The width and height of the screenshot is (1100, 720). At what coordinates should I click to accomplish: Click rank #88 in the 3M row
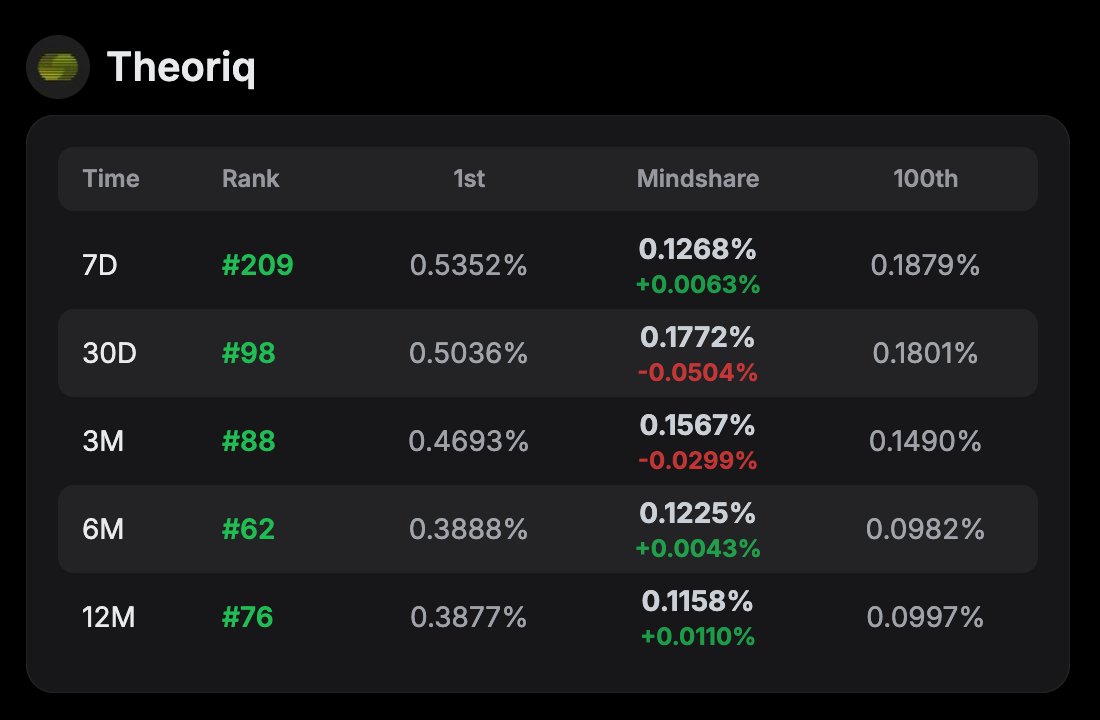pyautogui.click(x=248, y=441)
